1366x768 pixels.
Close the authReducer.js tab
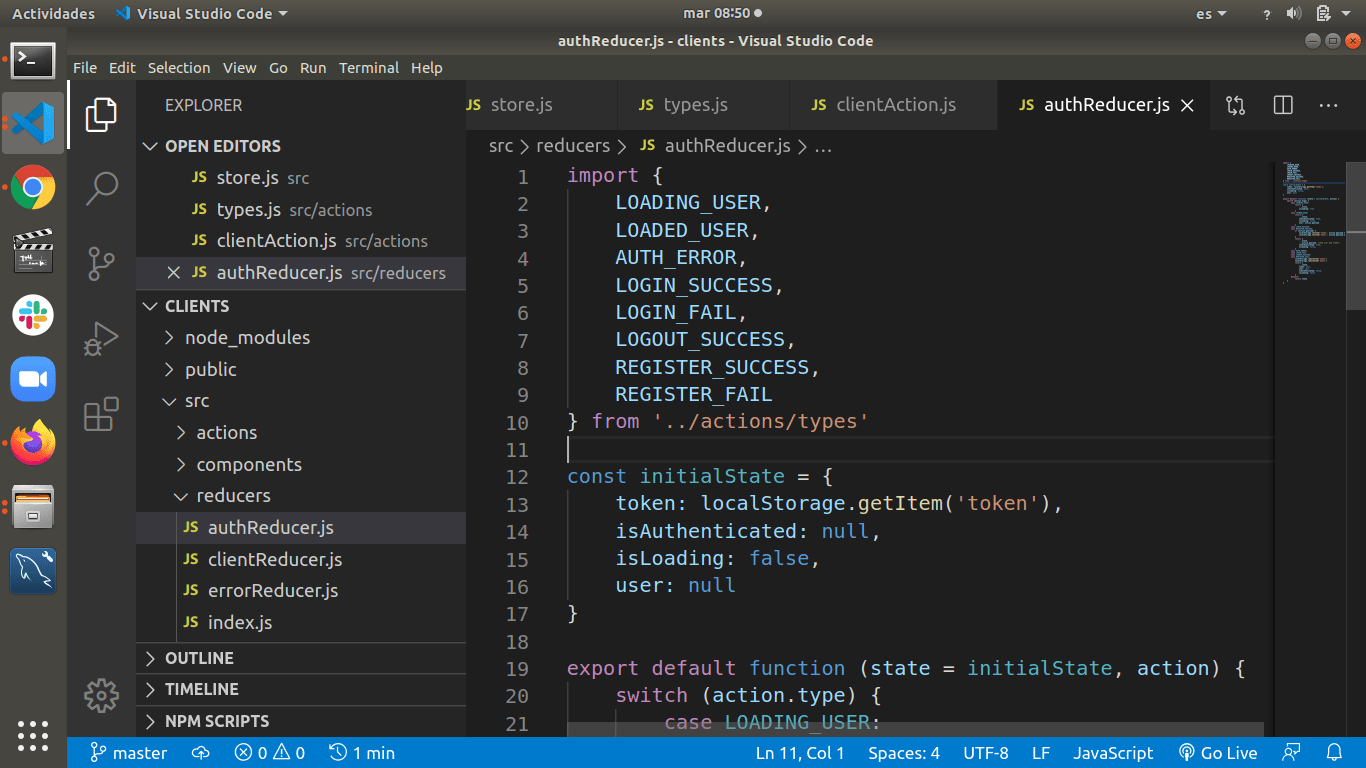click(1188, 106)
